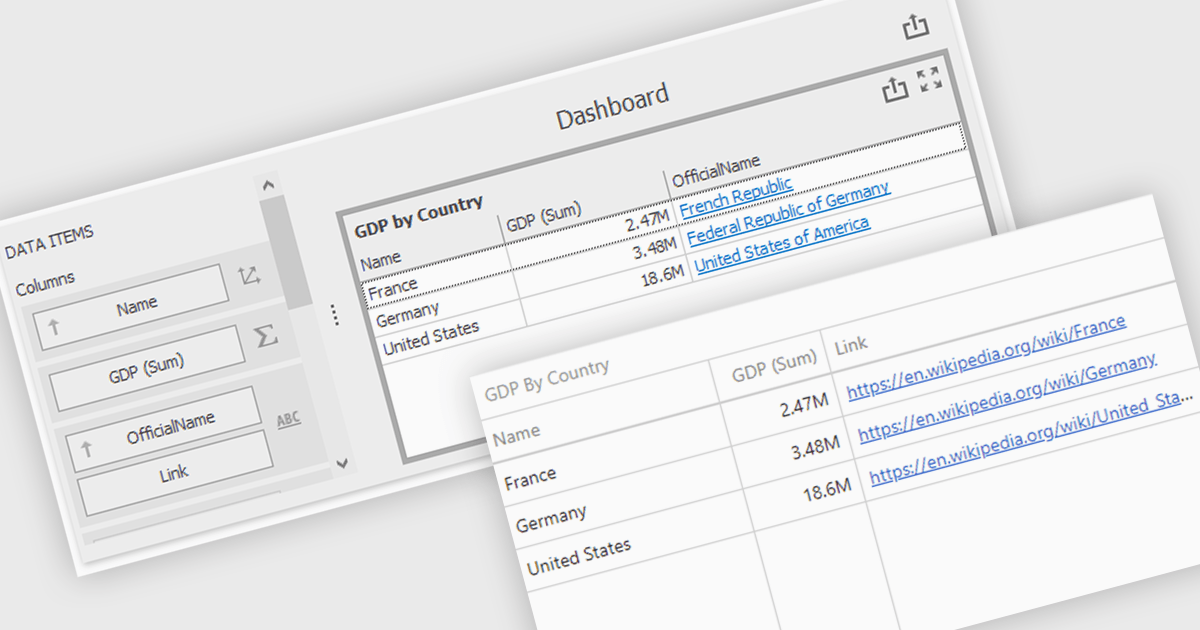Click scroll up arrow in Data Items panel
The image size is (1200, 630).
click(266, 185)
